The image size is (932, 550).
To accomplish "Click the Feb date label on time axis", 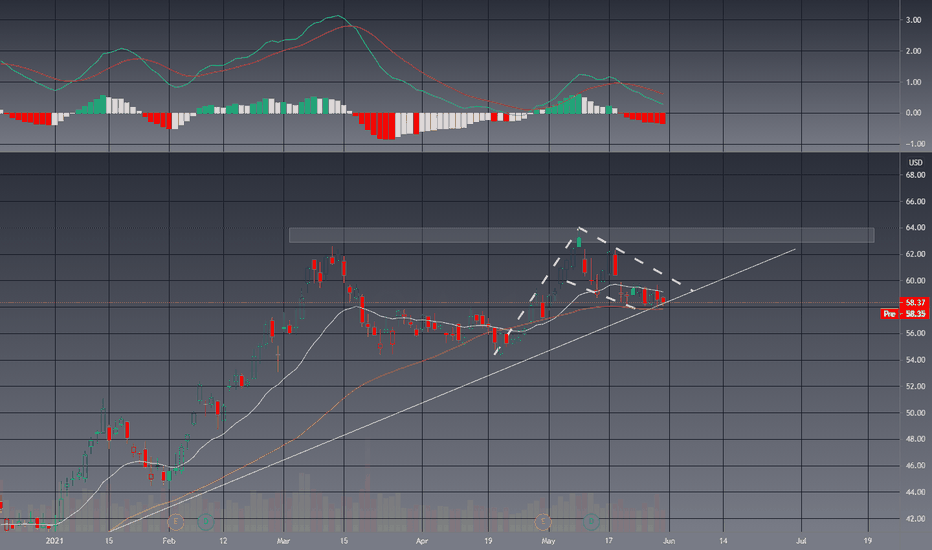I will pos(169,540).
